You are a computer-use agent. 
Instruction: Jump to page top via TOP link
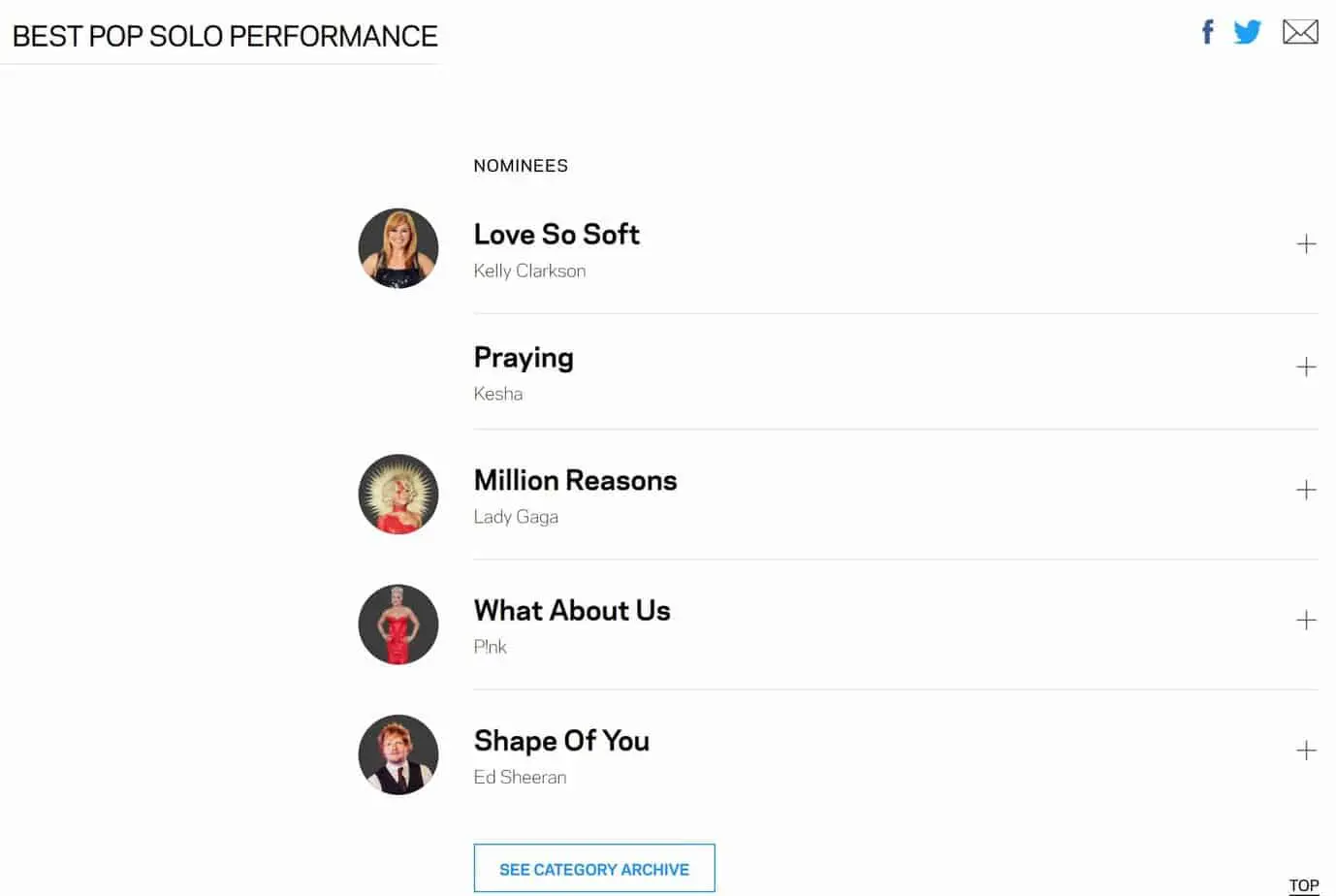point(1303,885)
